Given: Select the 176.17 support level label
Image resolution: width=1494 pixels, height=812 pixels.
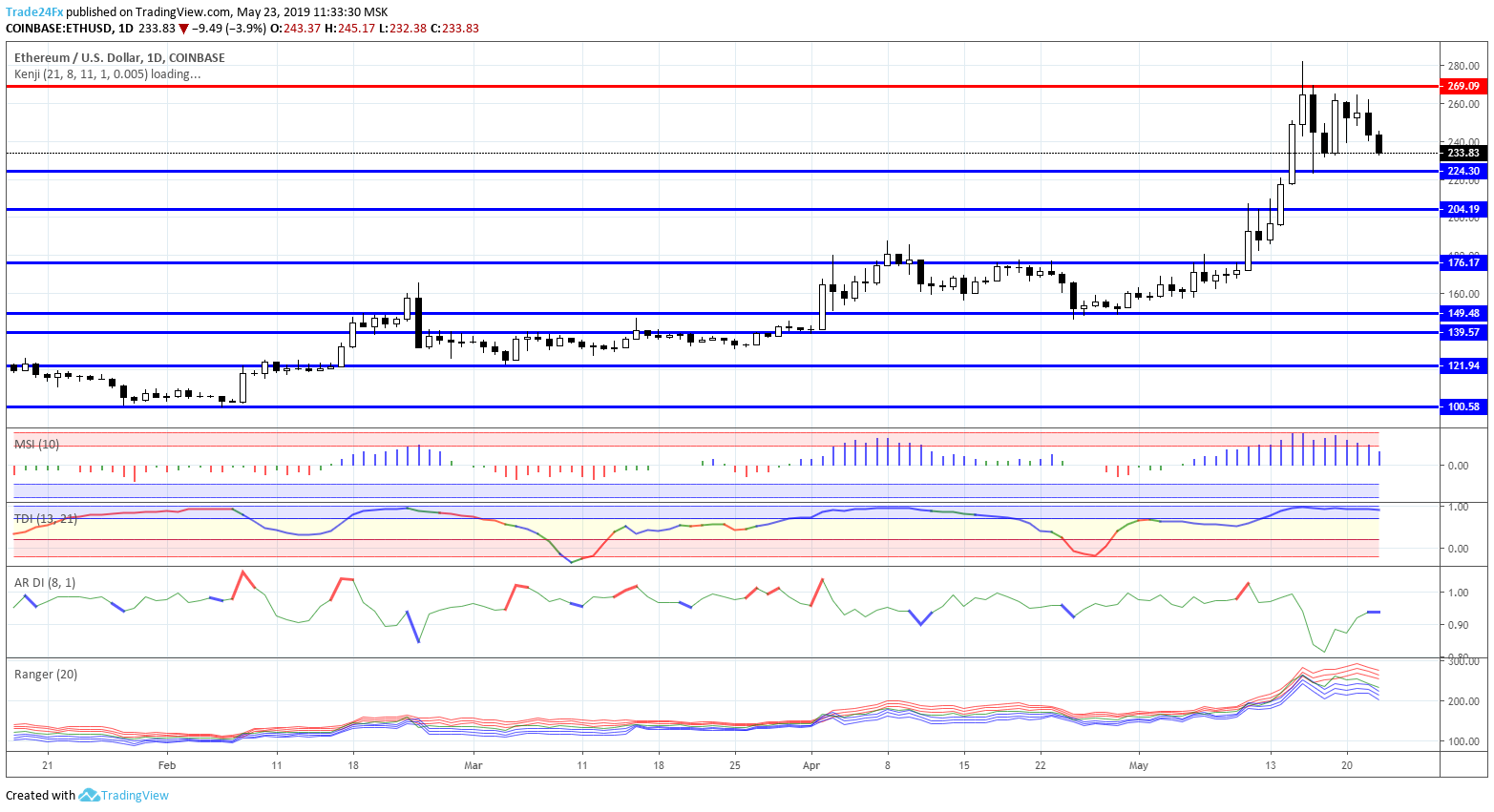Looking at the screenshot, I should click(x=1463, y=262).
